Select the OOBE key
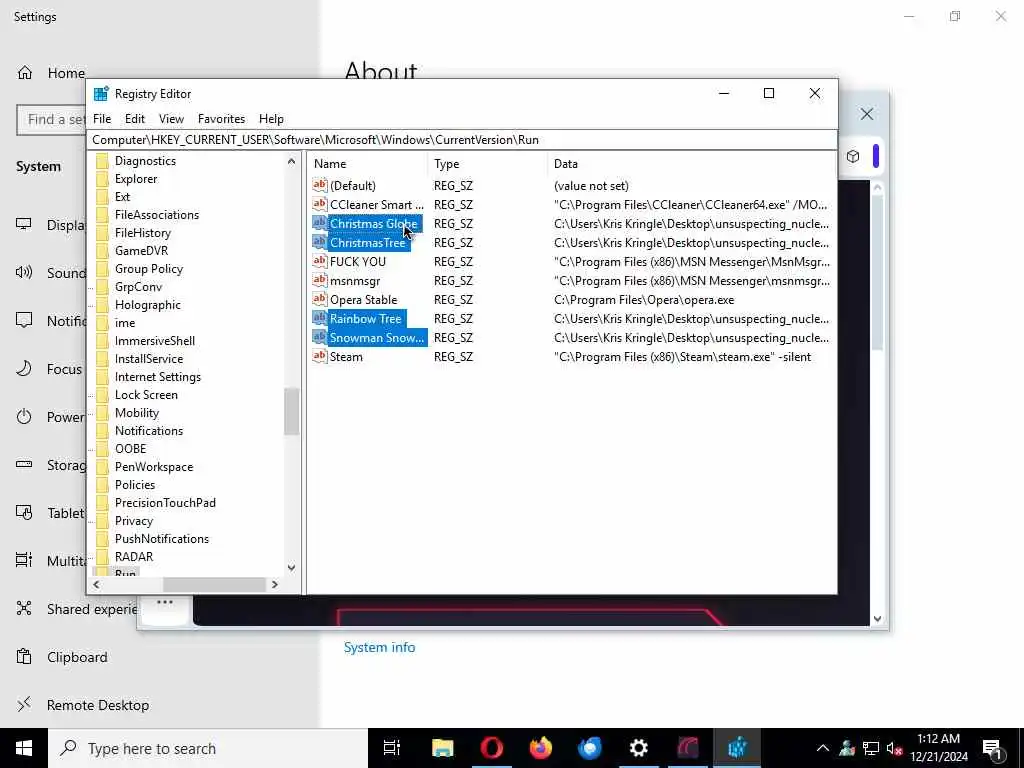 pos(131,449)
